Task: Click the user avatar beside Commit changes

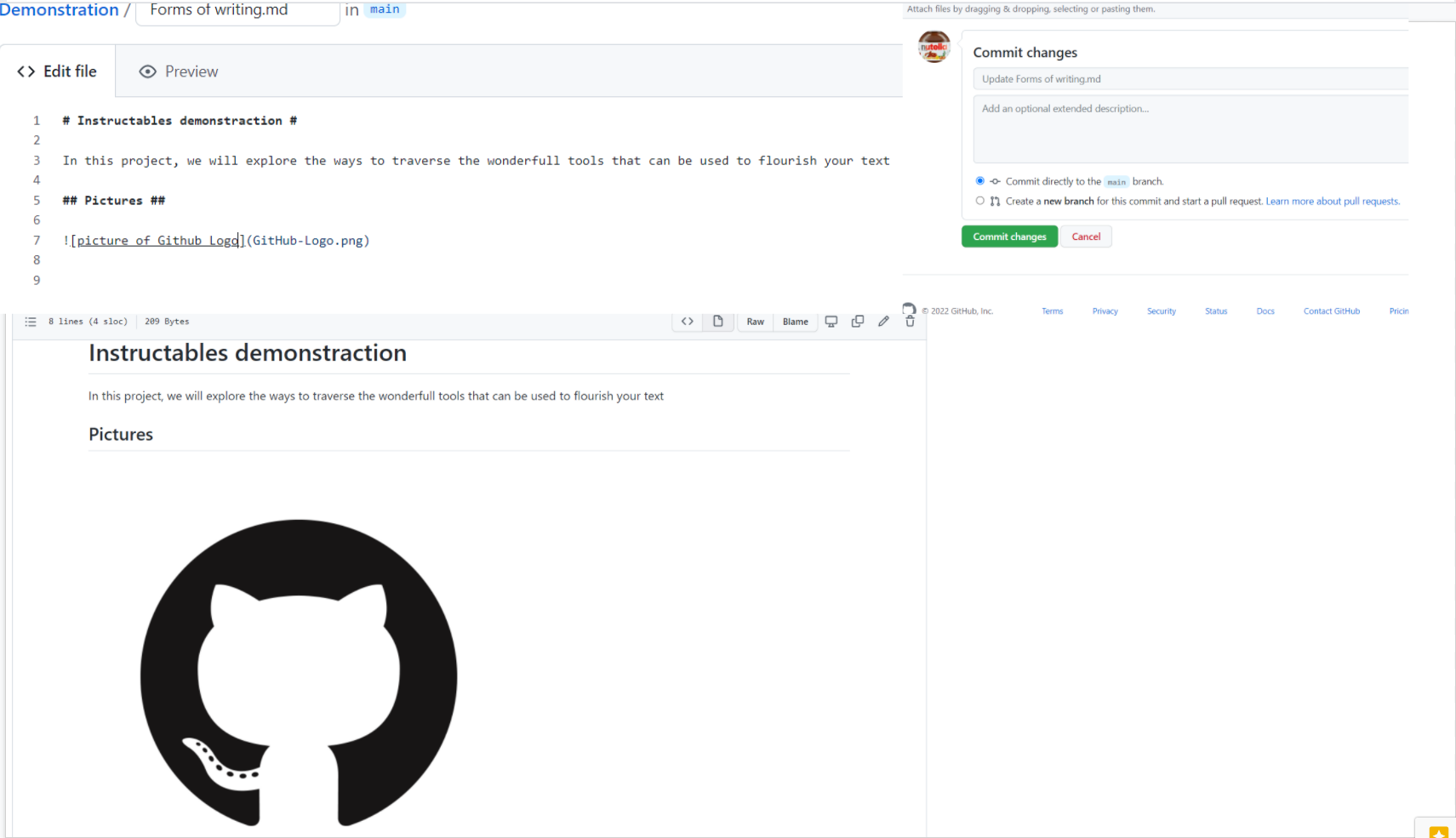Action: [x=934, y=47]
